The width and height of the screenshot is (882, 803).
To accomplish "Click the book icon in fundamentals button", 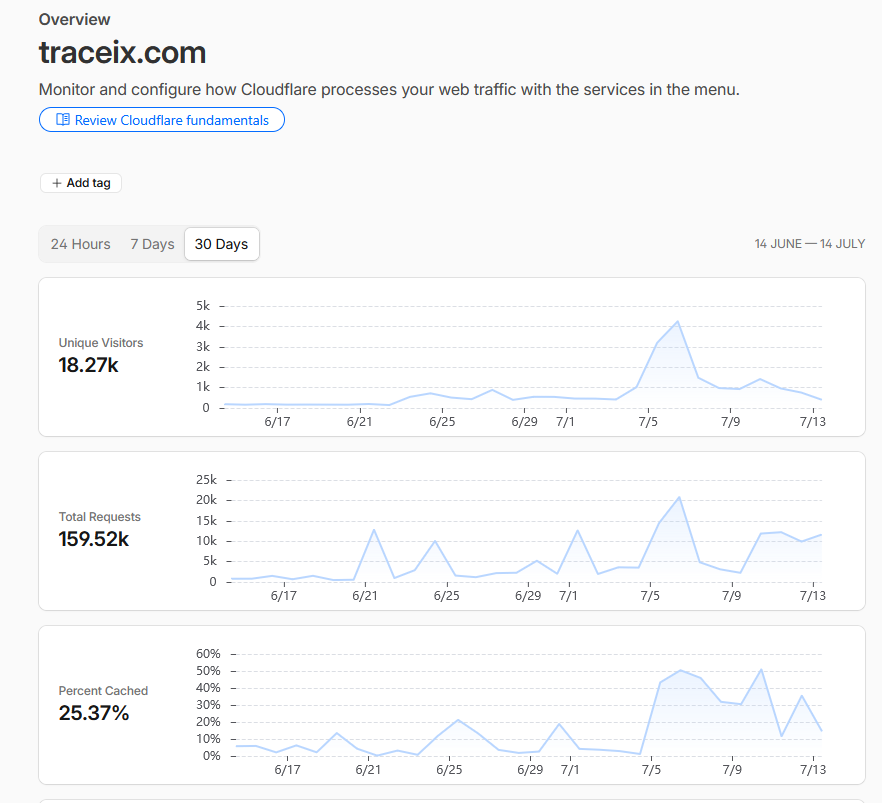I will [x=63, y=120].
